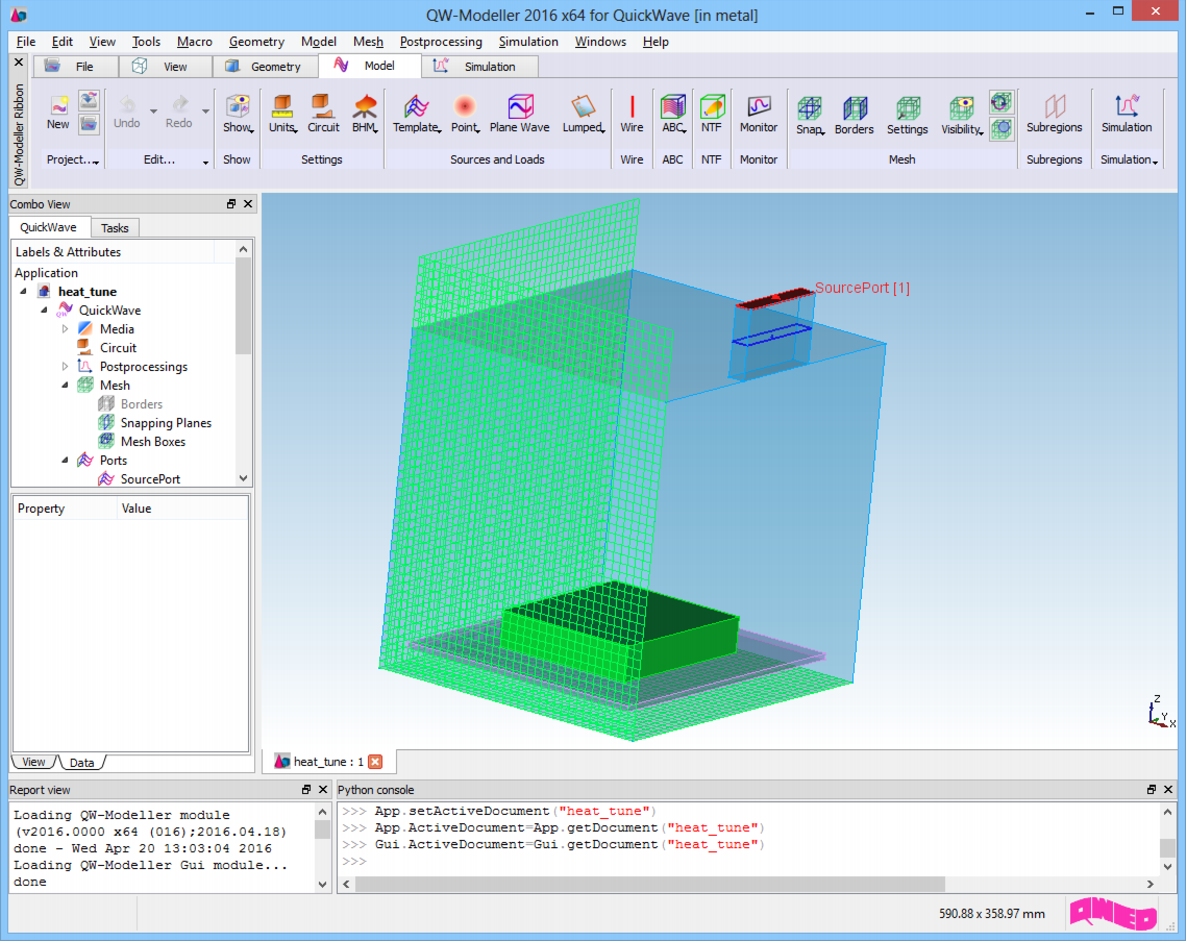Open mesh Settings tool
1187x943 pixels.
pos(907,115)
